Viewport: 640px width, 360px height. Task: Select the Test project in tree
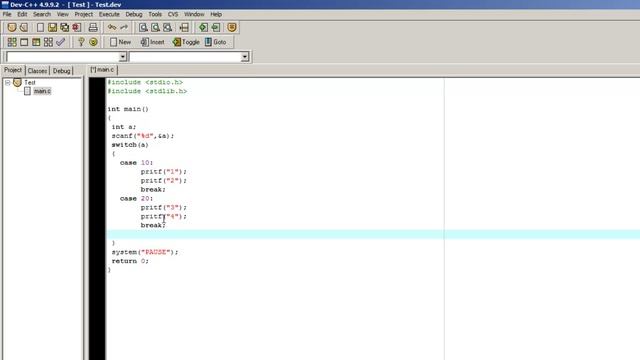click(x=30, y=82)
